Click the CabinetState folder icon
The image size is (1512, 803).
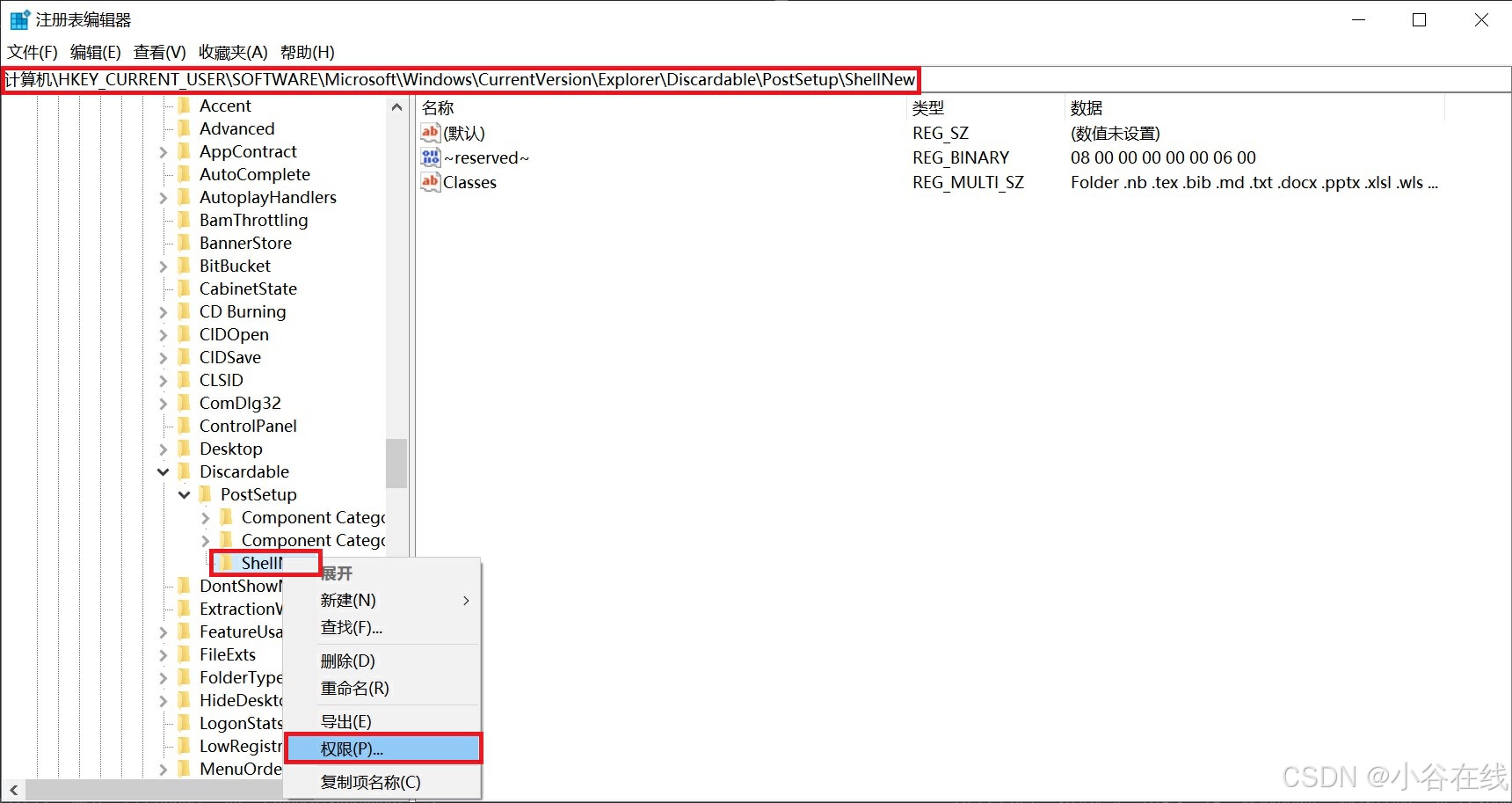185,288
